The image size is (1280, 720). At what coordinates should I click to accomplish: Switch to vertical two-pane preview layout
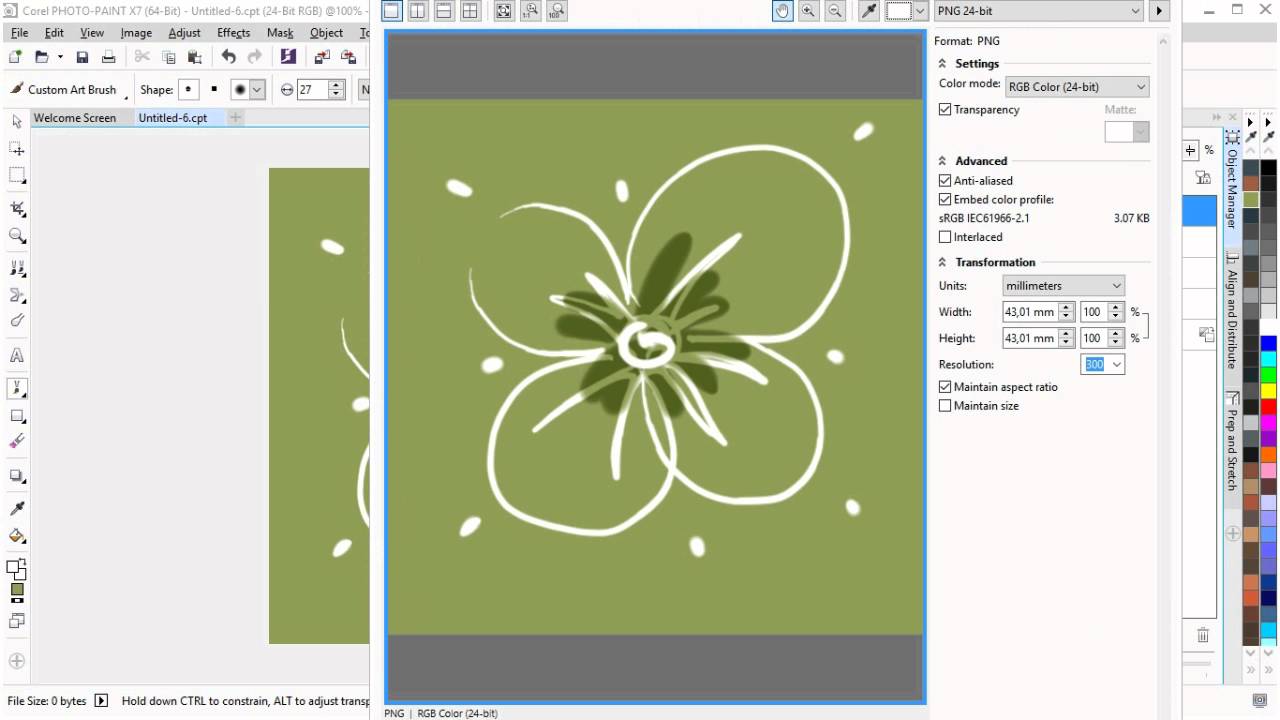[417, 11]
